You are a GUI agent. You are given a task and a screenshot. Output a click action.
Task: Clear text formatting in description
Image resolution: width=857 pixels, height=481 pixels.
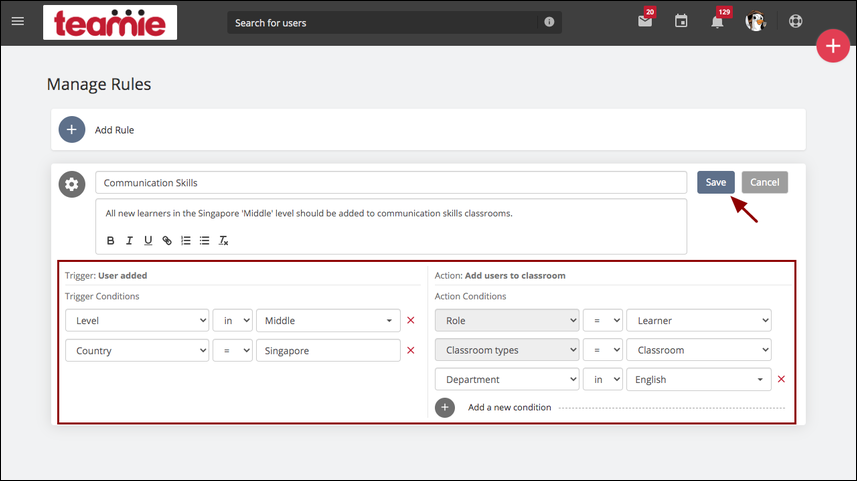[224, 240]
